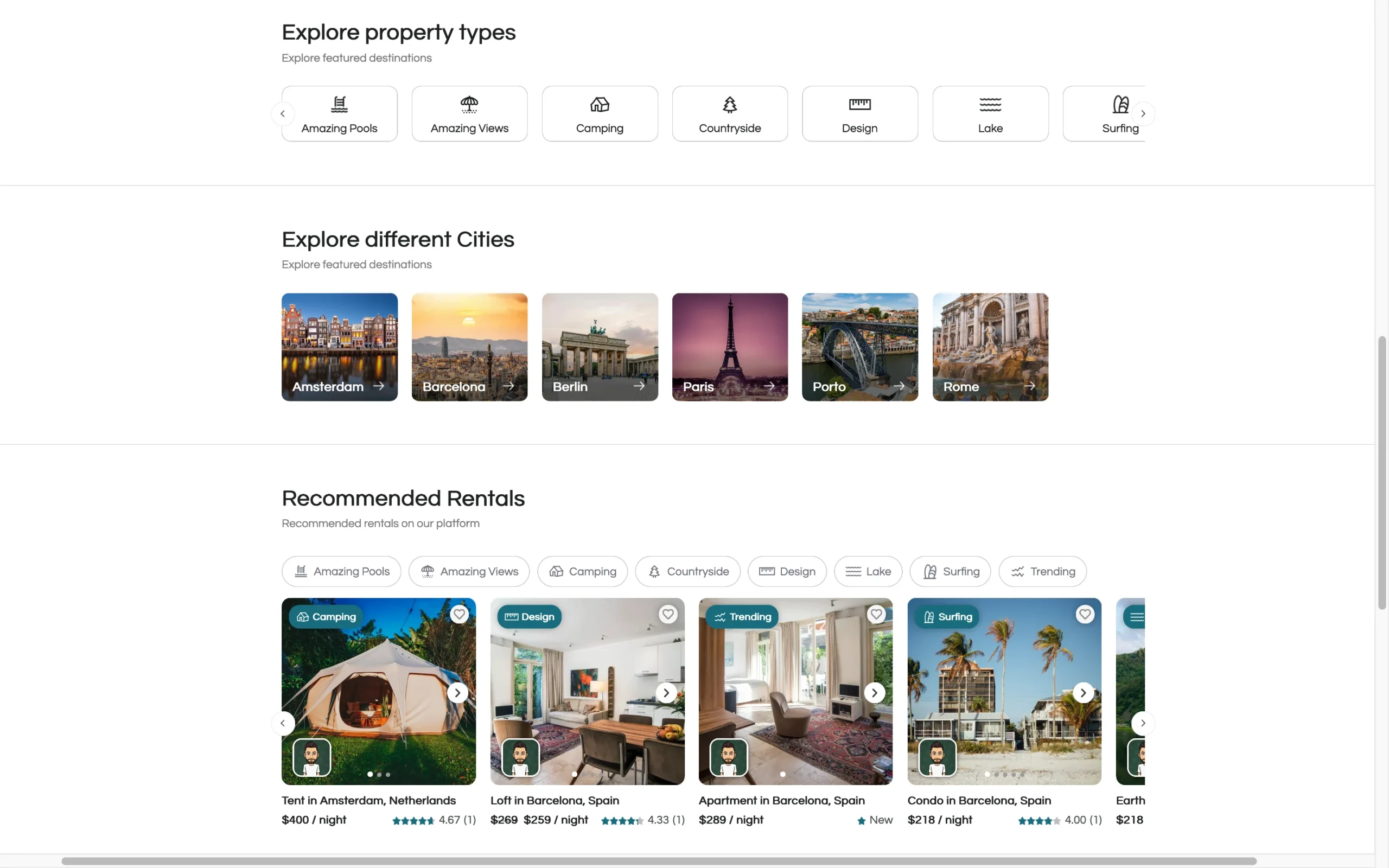Screen dimensions: 1389x868
Task: Open the Camping property type card
Action: tap(599, 114)
